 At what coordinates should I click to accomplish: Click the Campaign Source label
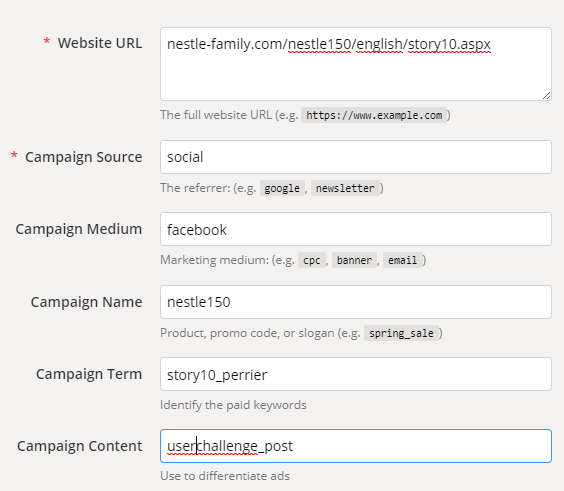tap(84, 157)
